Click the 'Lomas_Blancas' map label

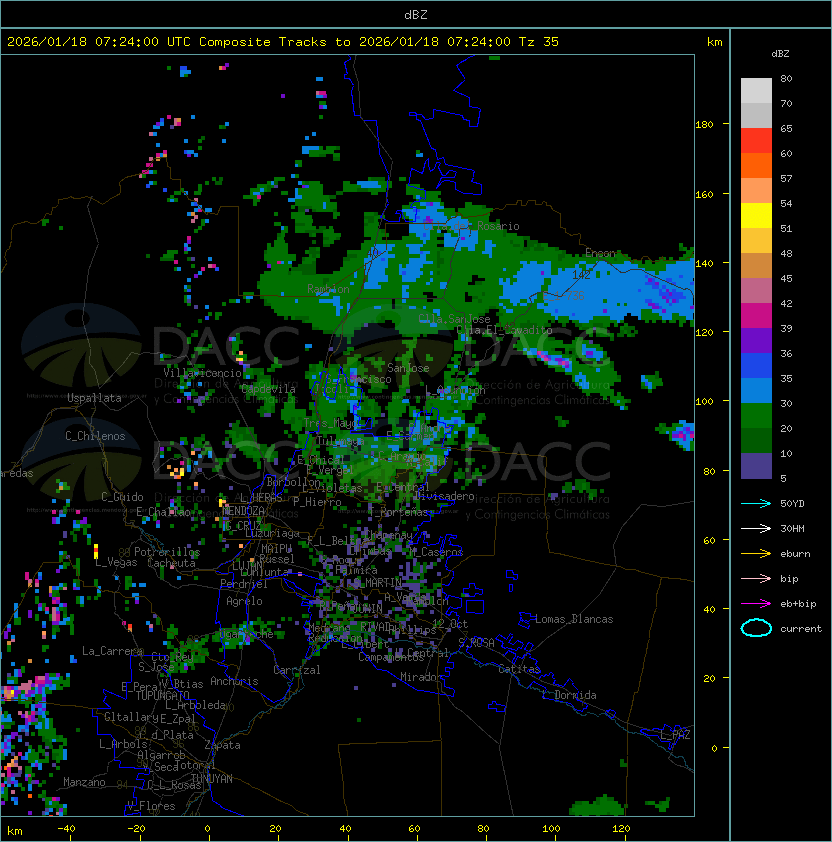point(574,619)
